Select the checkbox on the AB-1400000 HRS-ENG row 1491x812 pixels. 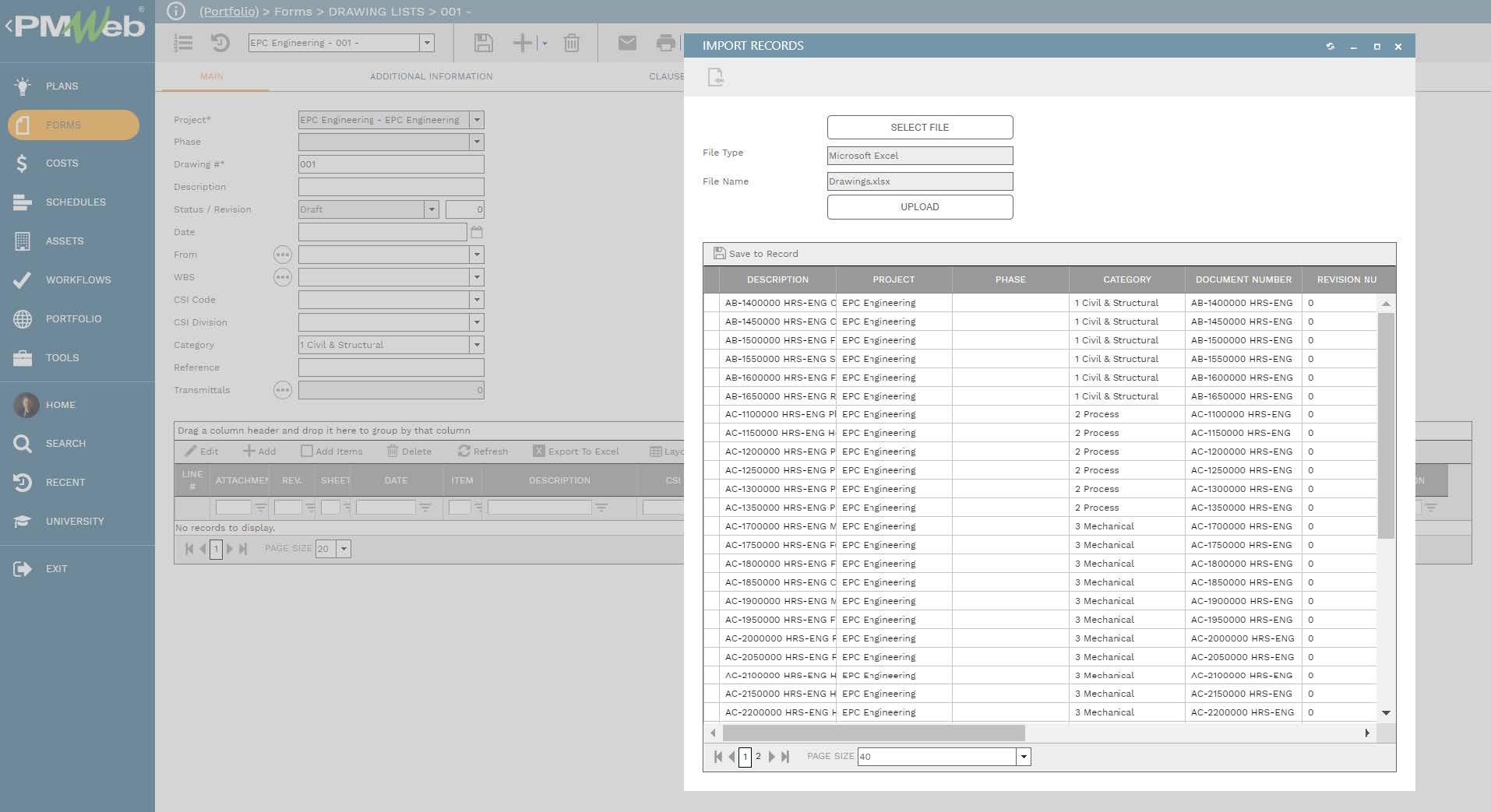click(713, 303)
